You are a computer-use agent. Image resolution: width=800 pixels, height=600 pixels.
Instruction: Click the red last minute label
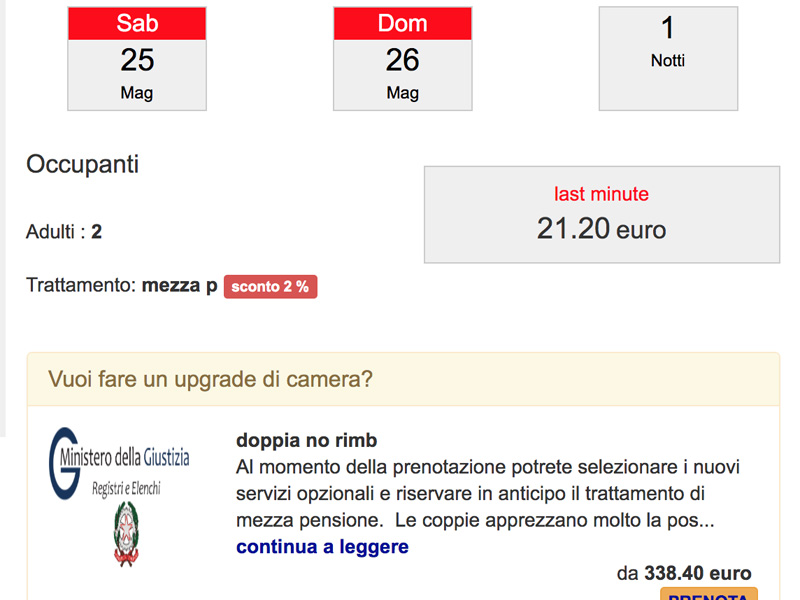[x=602, y=194]
